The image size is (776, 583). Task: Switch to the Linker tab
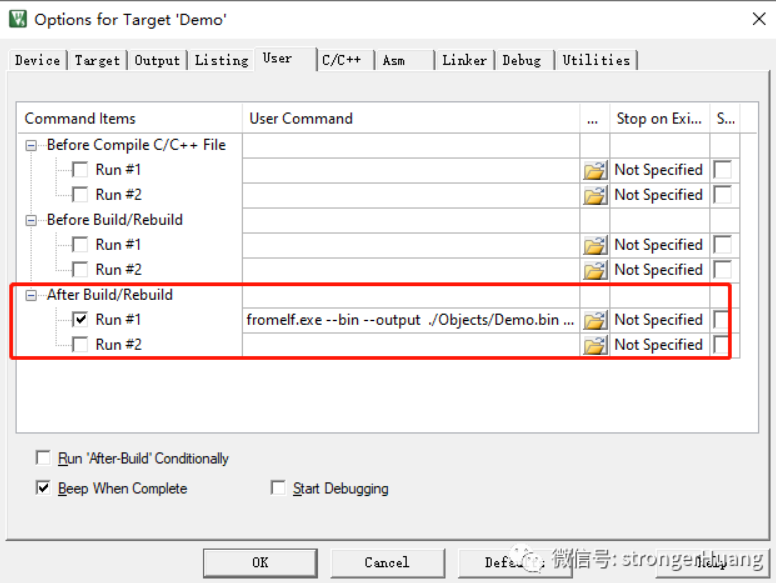tap(464, 60)
